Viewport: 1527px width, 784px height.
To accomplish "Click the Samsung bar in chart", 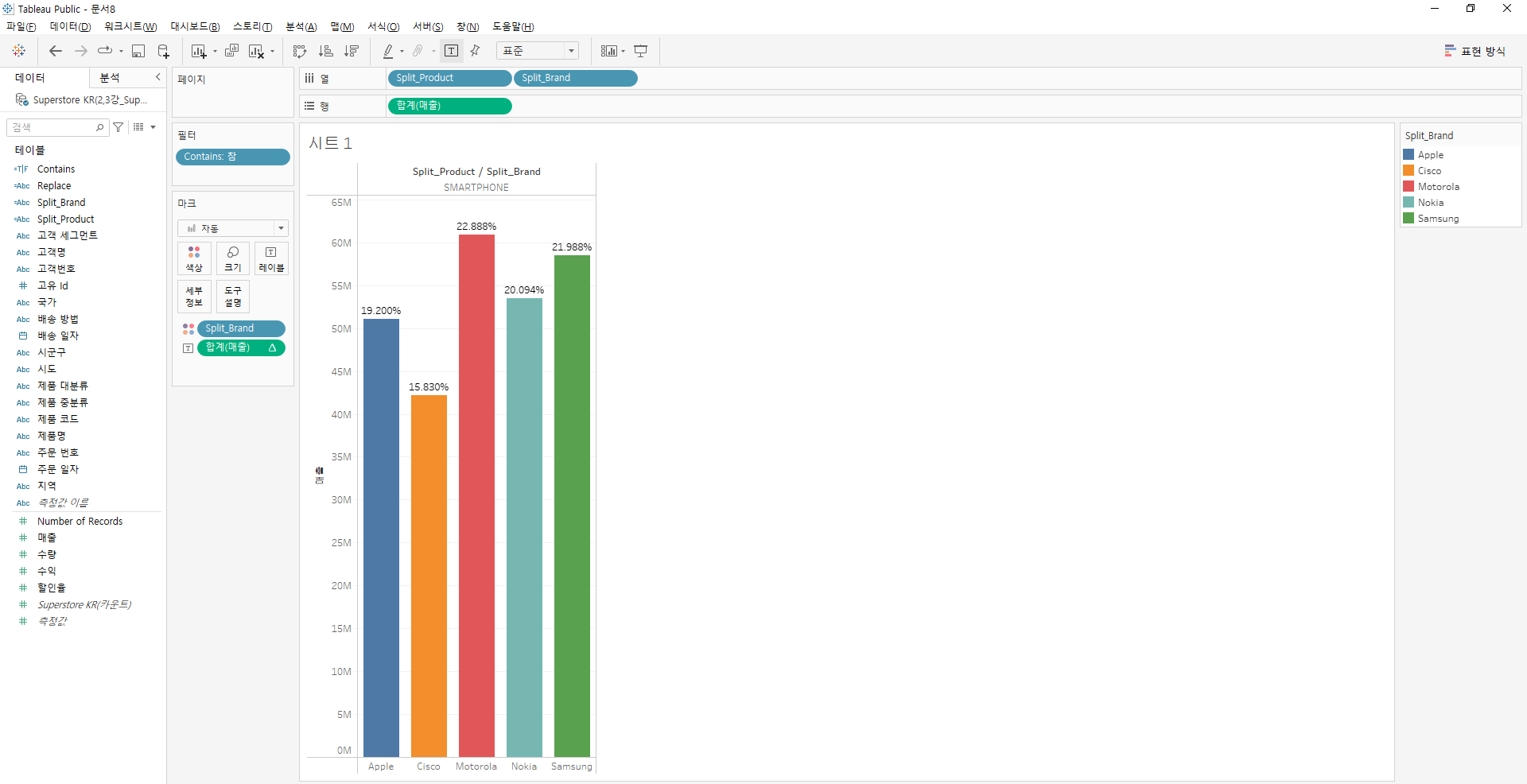I will 572,506.
